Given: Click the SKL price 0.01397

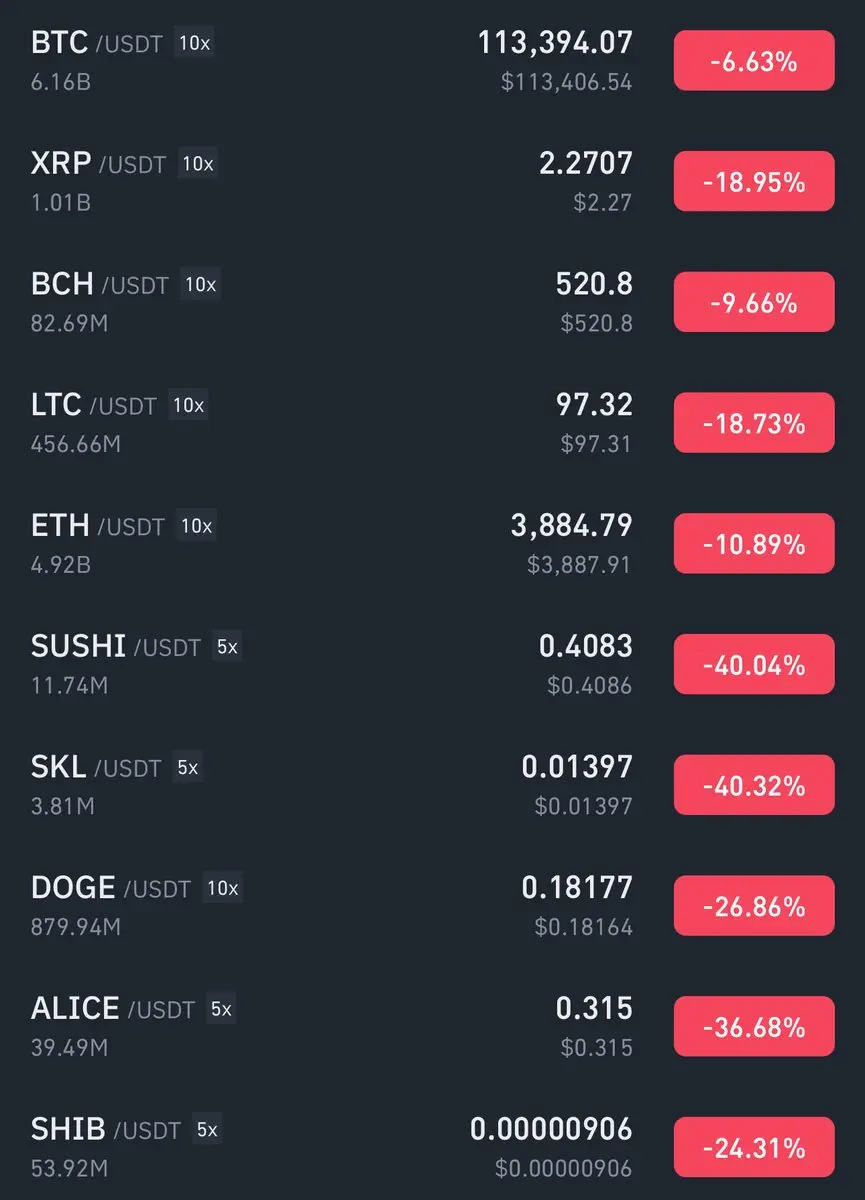Looking at the screenshot, I should (x=577, y=767).
